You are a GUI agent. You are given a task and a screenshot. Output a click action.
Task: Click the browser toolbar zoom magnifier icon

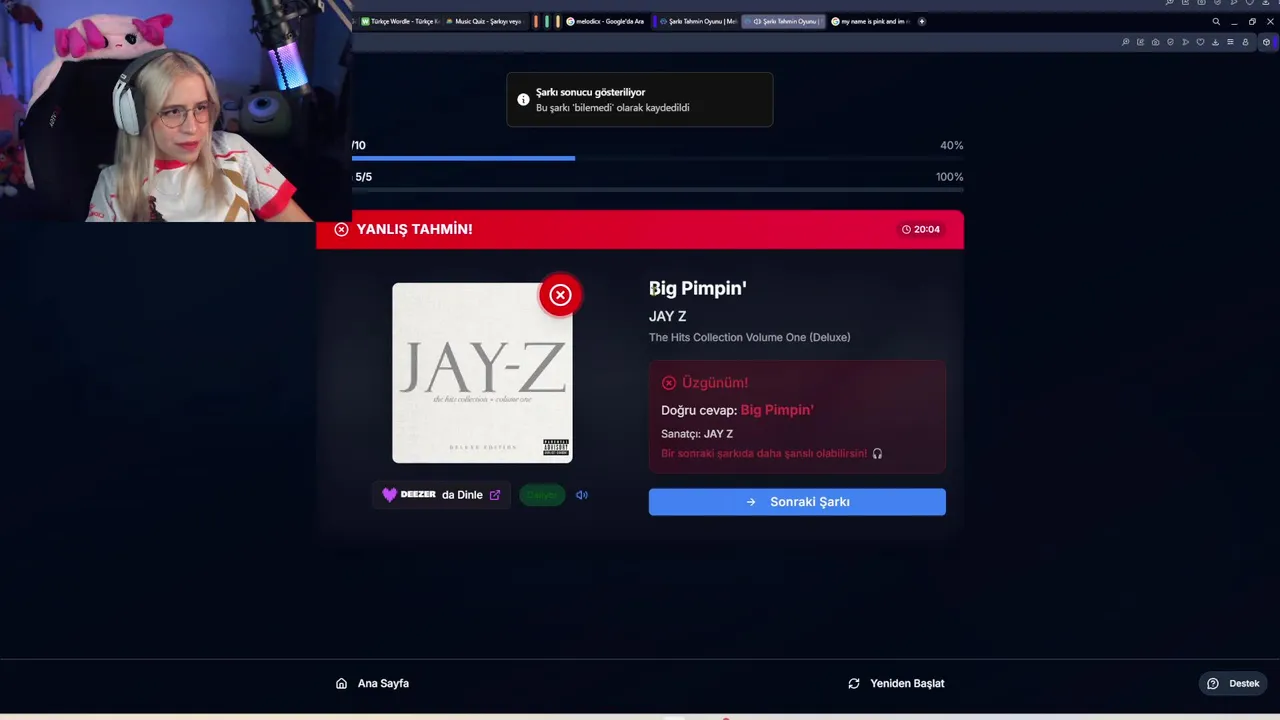pyautogui.click(x=1126, y=42)
